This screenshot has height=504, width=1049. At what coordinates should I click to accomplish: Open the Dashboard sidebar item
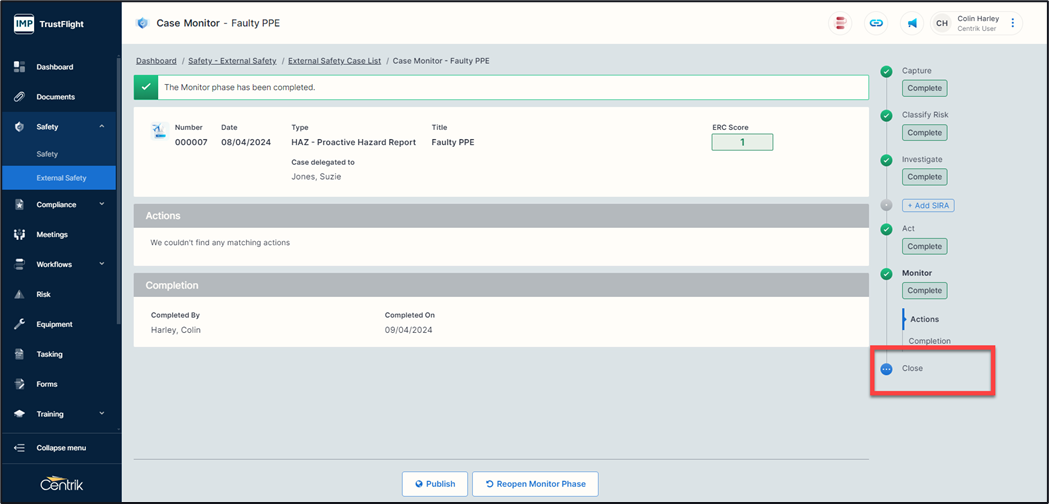click(54, 67)
